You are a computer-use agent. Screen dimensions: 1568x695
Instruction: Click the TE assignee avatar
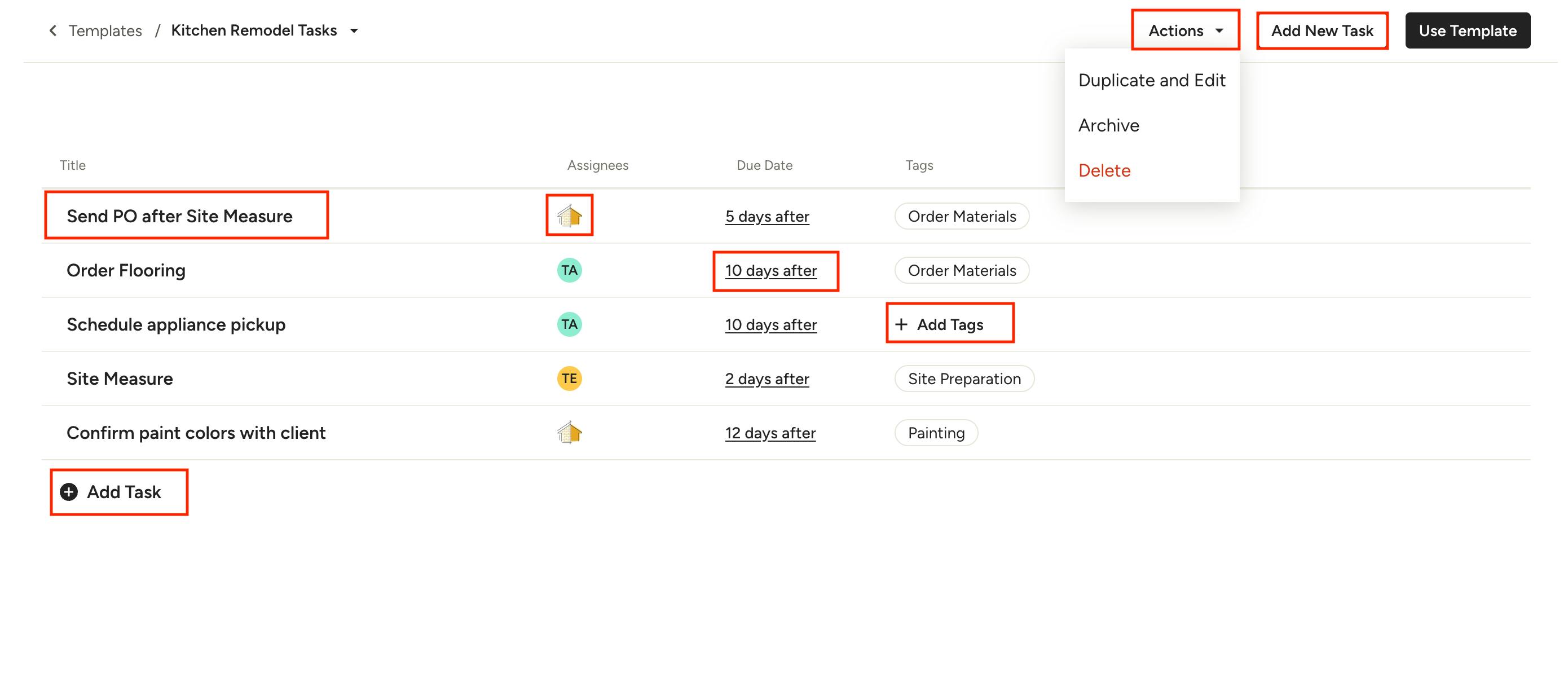pyautogui.click(x=569, y=379)
